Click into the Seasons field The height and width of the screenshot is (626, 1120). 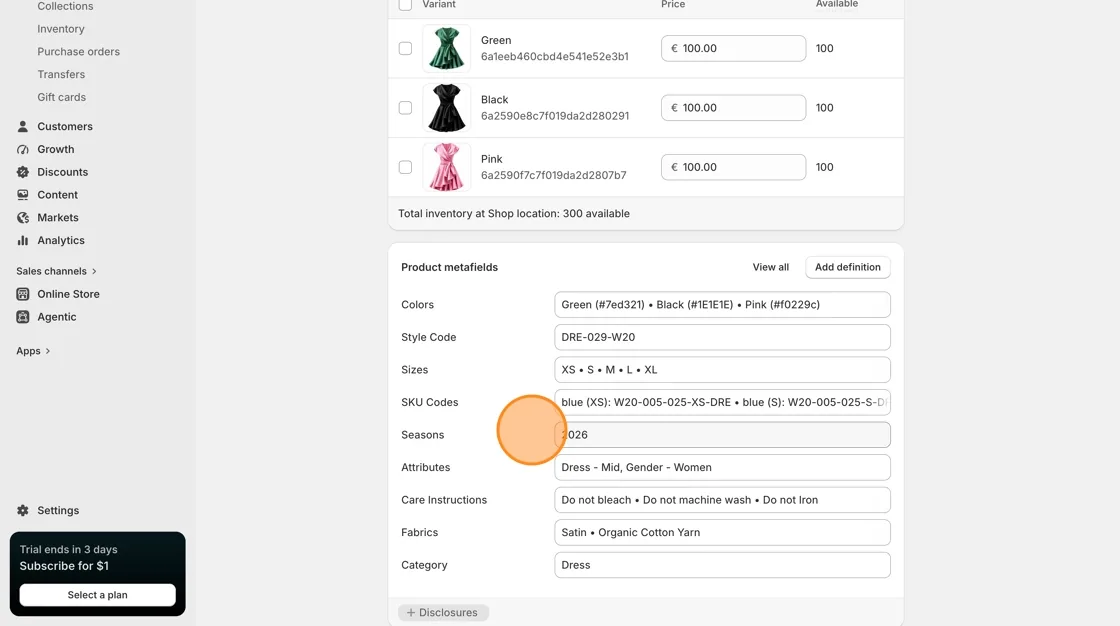722,435
